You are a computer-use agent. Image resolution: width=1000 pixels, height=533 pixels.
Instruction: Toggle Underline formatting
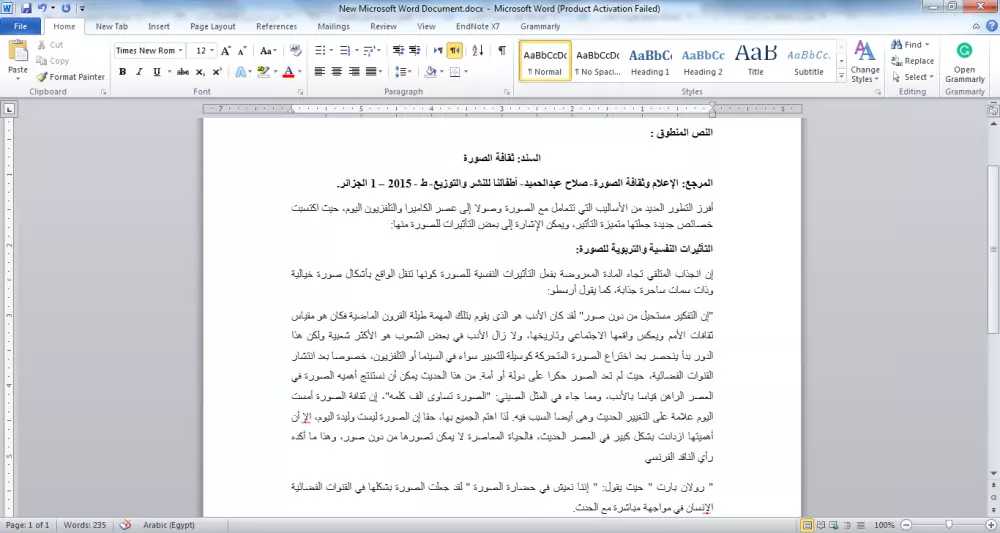click(156, 71)
